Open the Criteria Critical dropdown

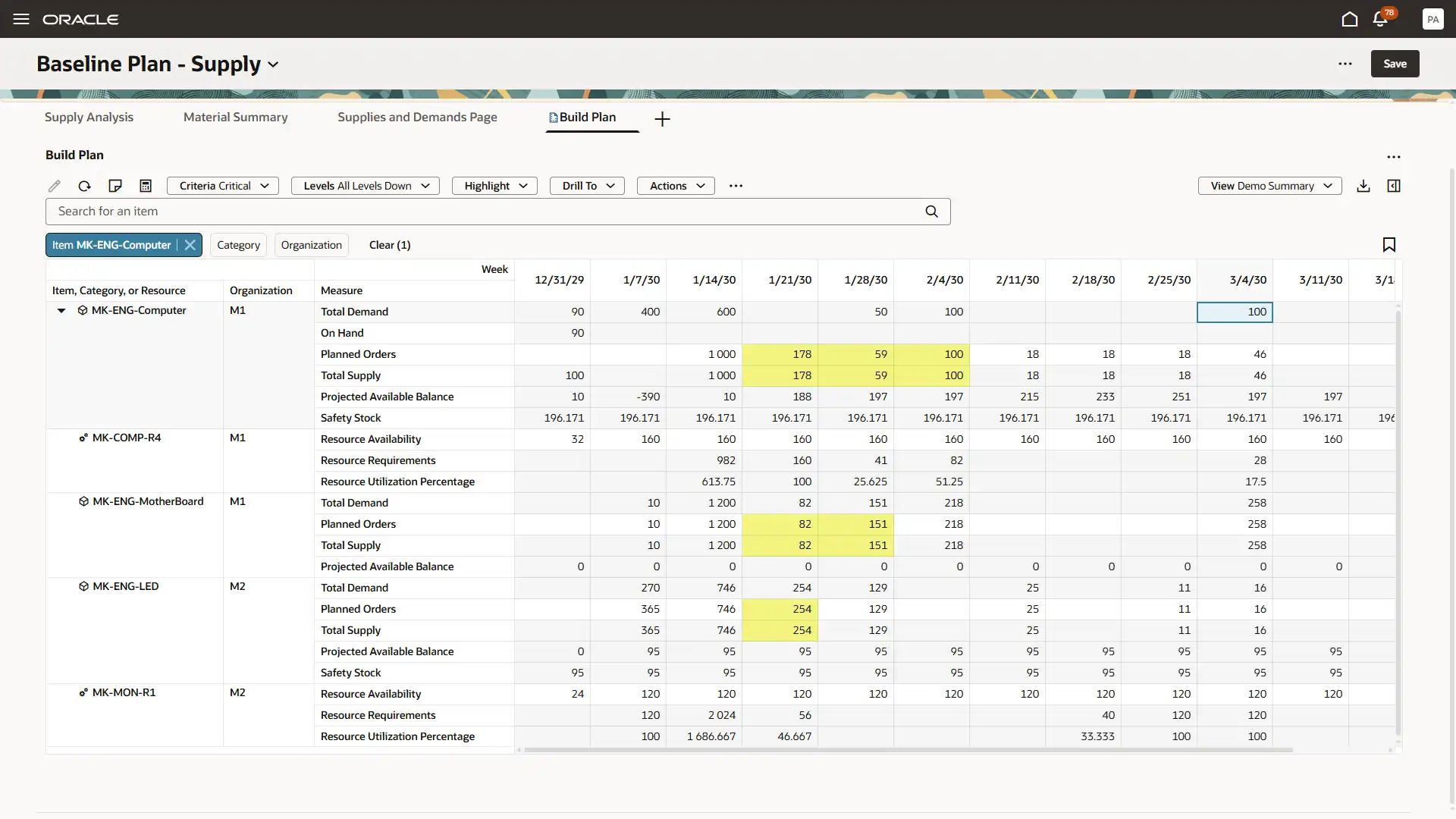coord(223,186)
